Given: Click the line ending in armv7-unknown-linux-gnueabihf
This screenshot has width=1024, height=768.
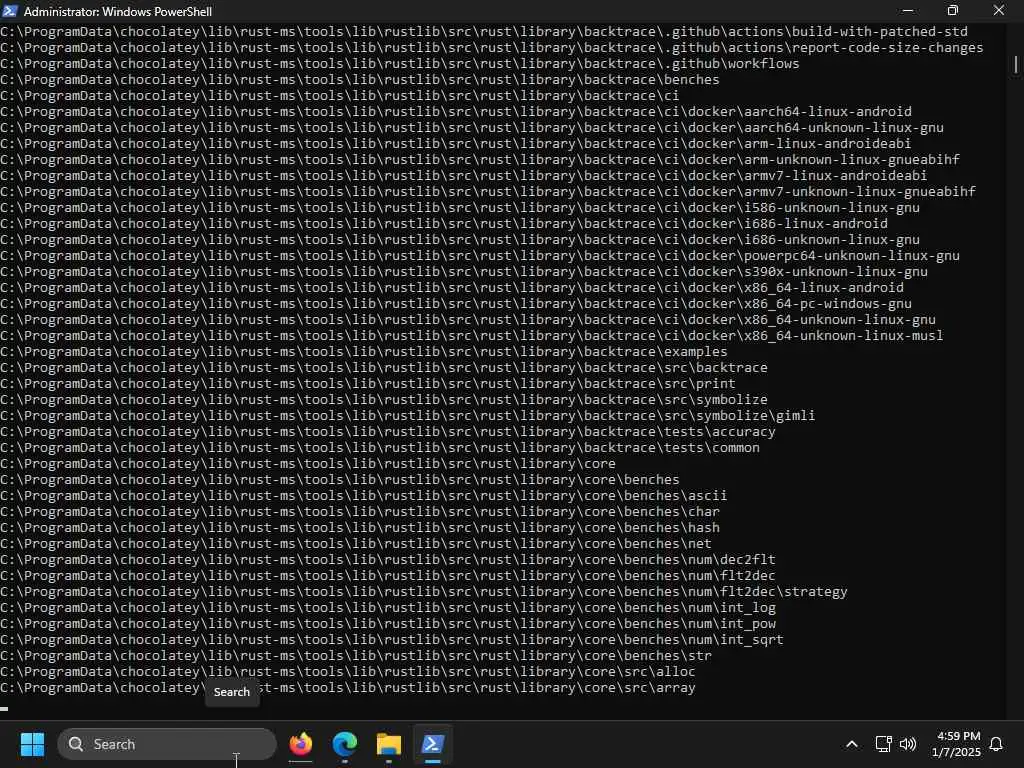Looking at the screenshot, I should click(488, 191).
